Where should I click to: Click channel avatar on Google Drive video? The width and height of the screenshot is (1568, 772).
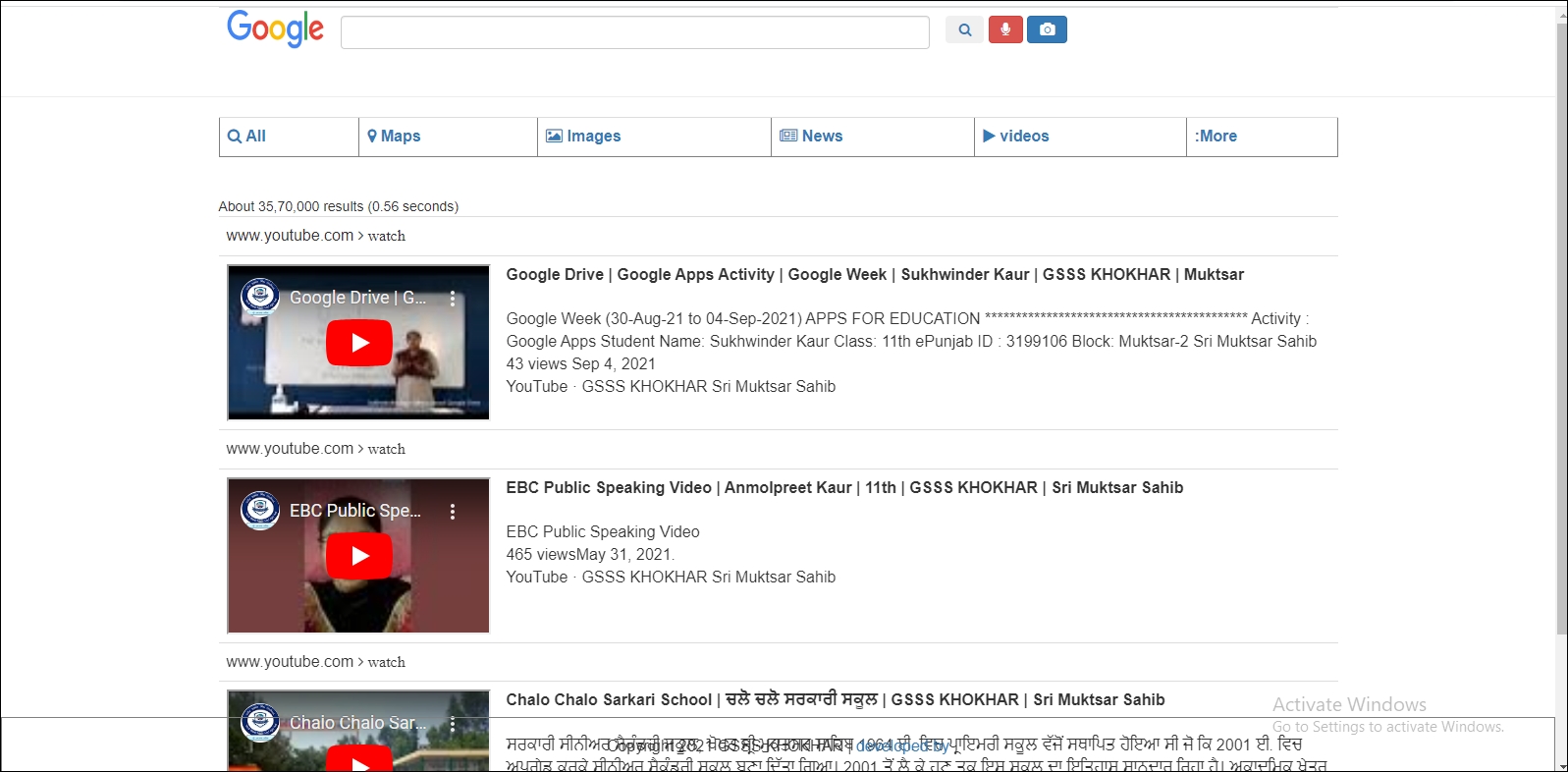[x=260, y=297]
